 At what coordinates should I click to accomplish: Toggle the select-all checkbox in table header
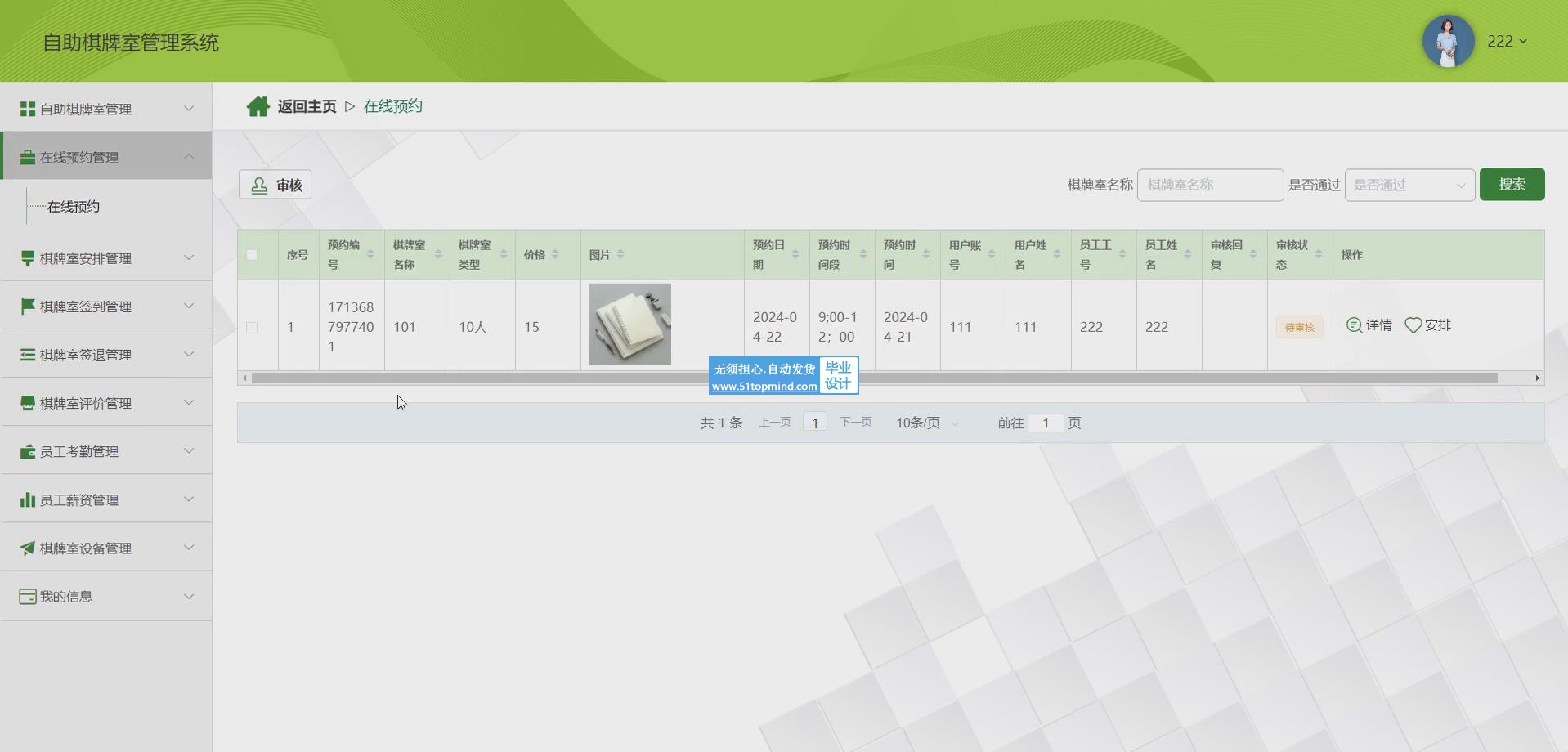tap(252, 255)
